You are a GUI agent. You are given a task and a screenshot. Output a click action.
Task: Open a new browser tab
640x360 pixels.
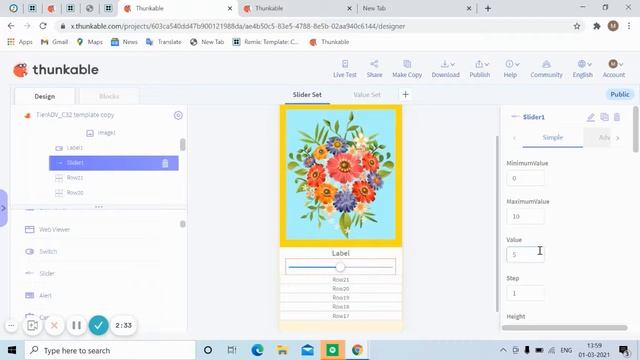point(488,8)
